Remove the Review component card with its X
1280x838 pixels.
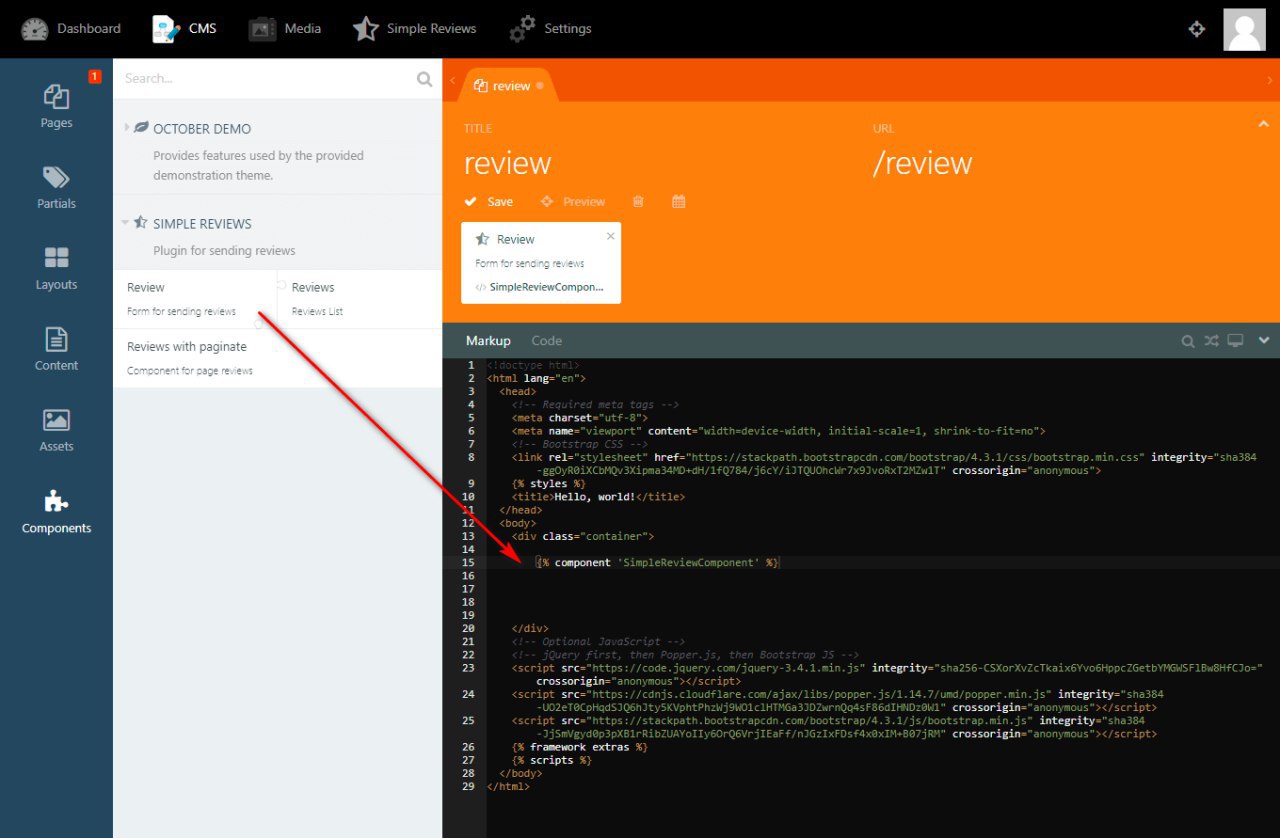click(x=611, y=236)
